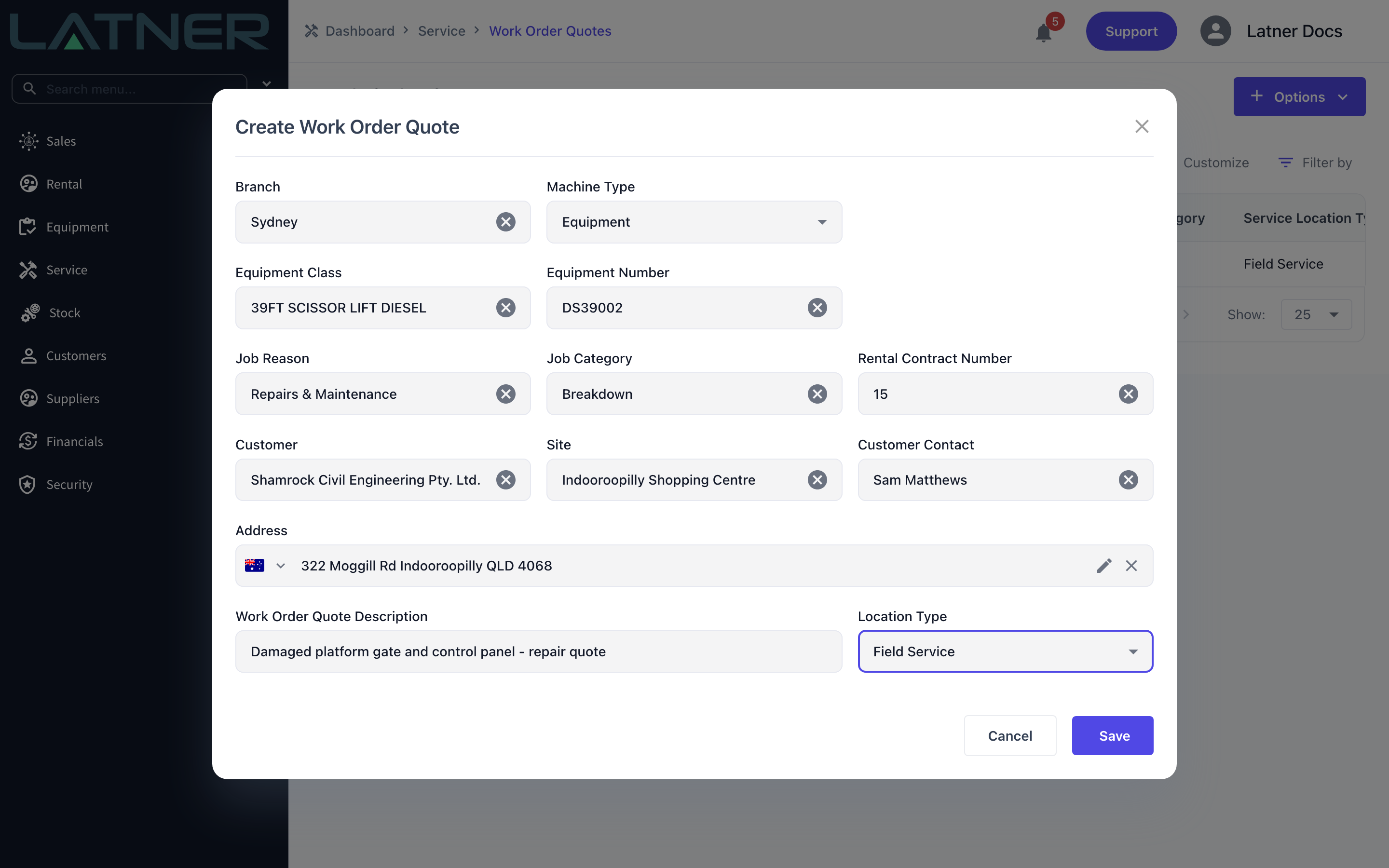The height and width of the screenshot is (868, 1389).
Task: Click the Rental Contract Number field
Action: (x=1005, y=394)
